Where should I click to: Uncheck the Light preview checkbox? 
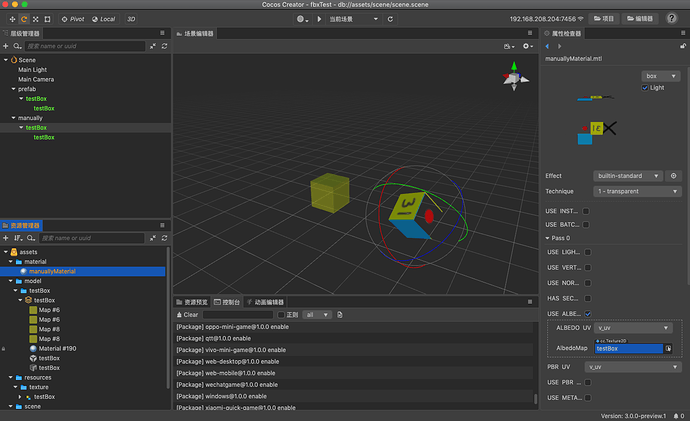point(645,88)
